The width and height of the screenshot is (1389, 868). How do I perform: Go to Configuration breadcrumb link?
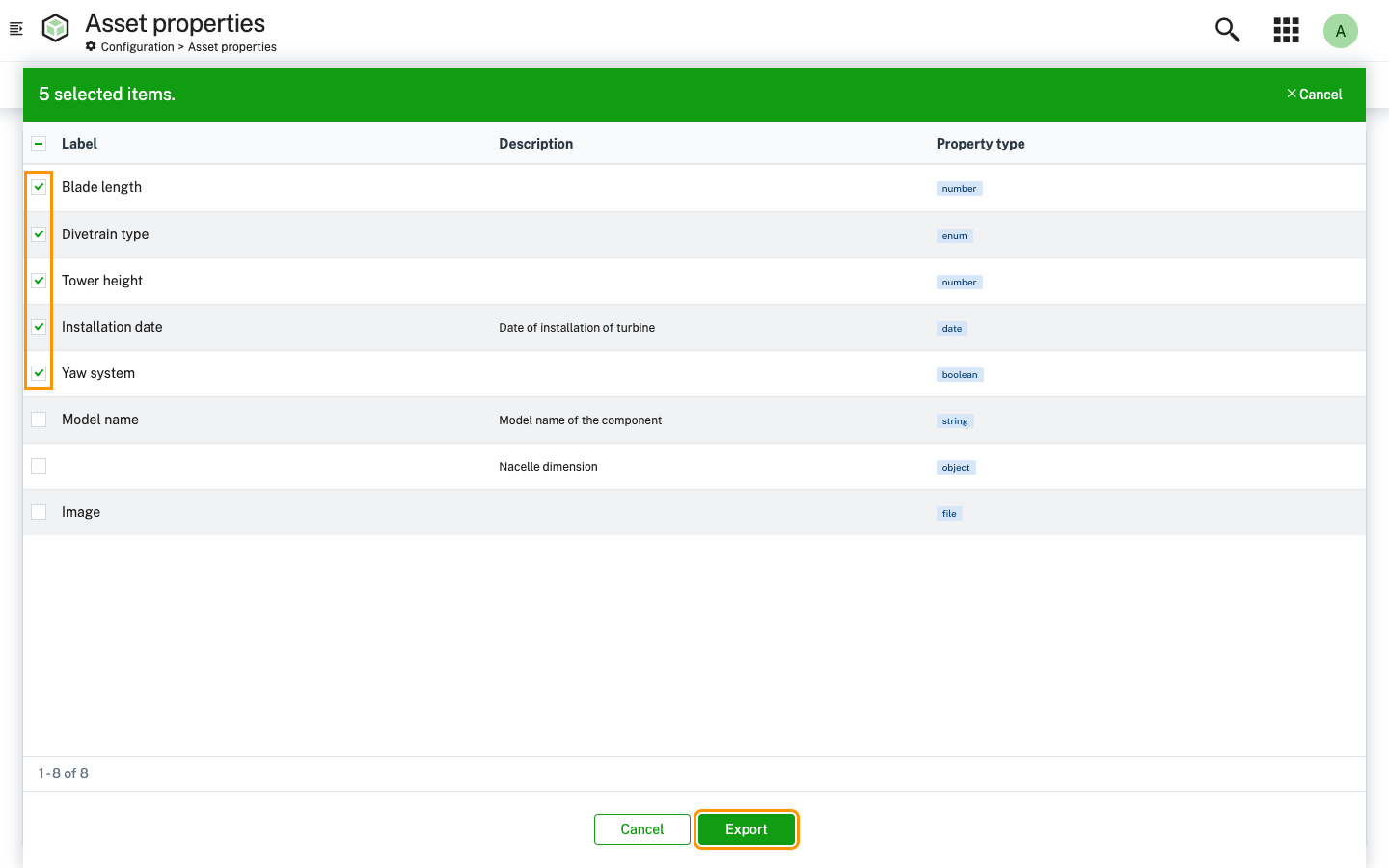pyautogui.click(x=137, y=47)
